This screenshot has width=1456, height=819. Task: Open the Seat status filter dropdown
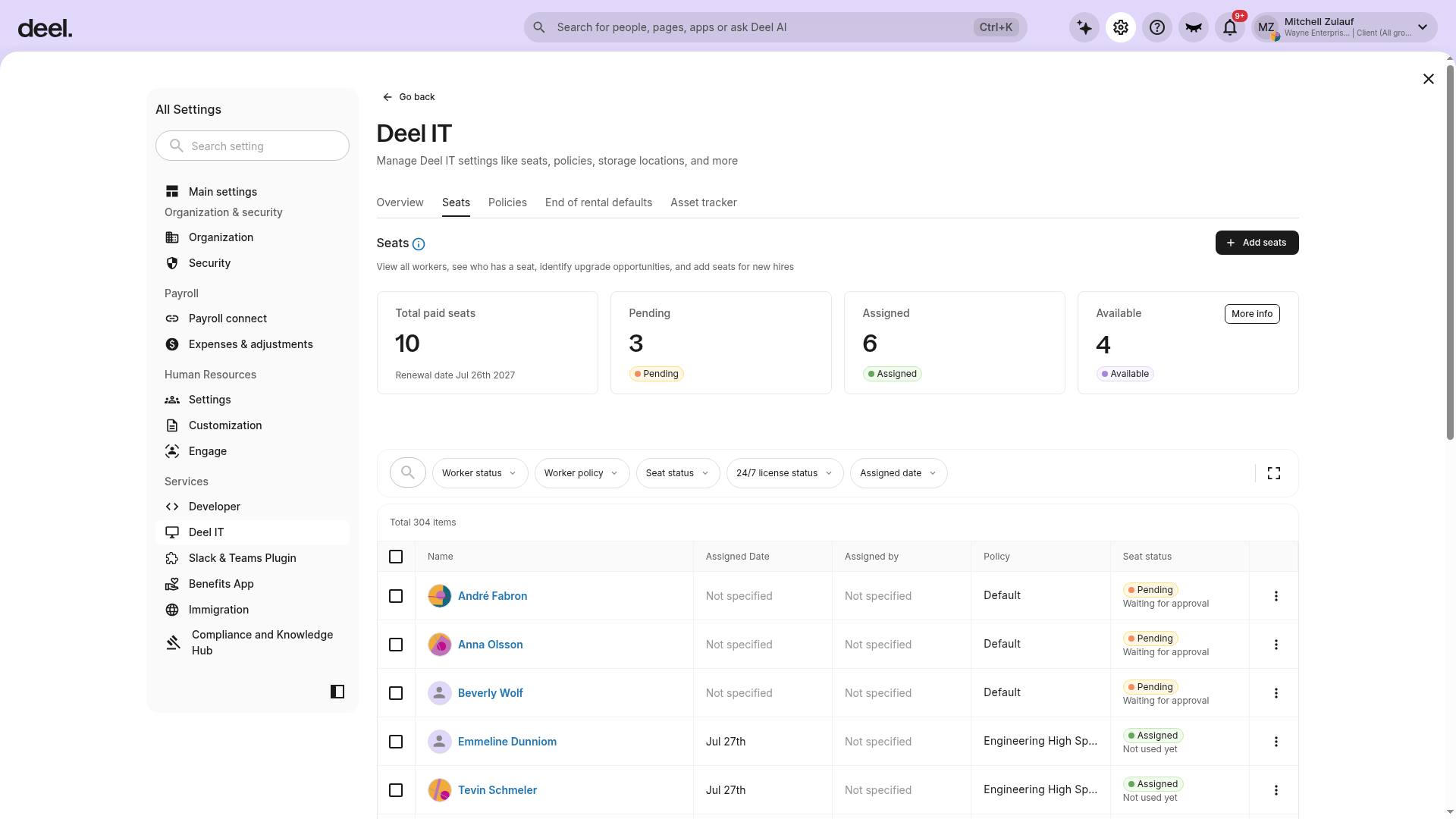coord(678,473)
